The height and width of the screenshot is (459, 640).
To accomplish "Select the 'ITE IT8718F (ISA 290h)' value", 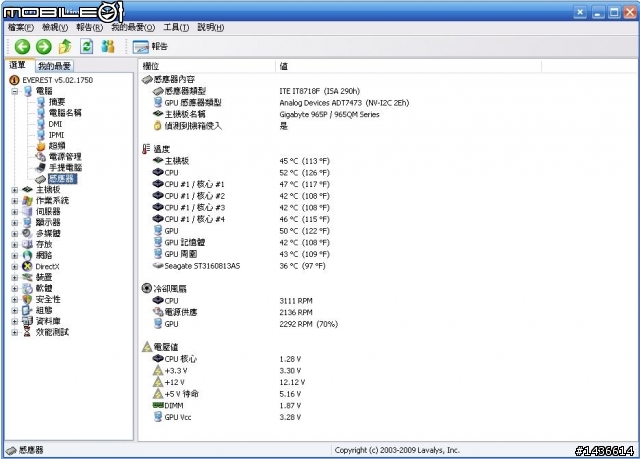I will pyautogui.click(x=320, y=91).
